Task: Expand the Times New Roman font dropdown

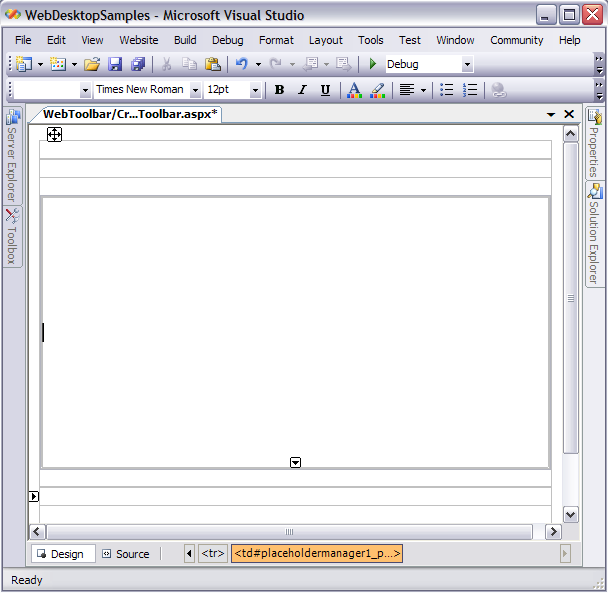Action: [x=195, y=90]
